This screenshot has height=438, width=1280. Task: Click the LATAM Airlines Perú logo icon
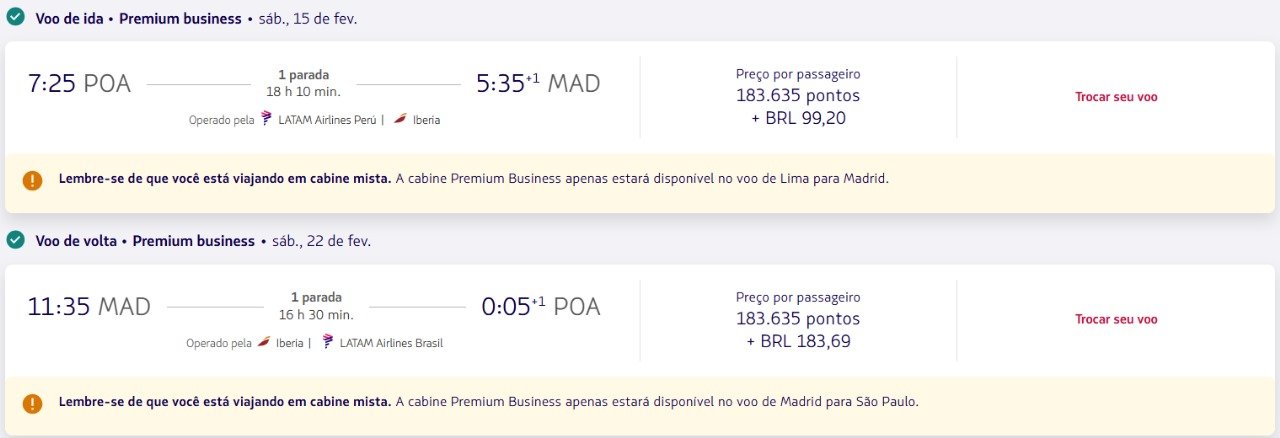coord(266,119)
